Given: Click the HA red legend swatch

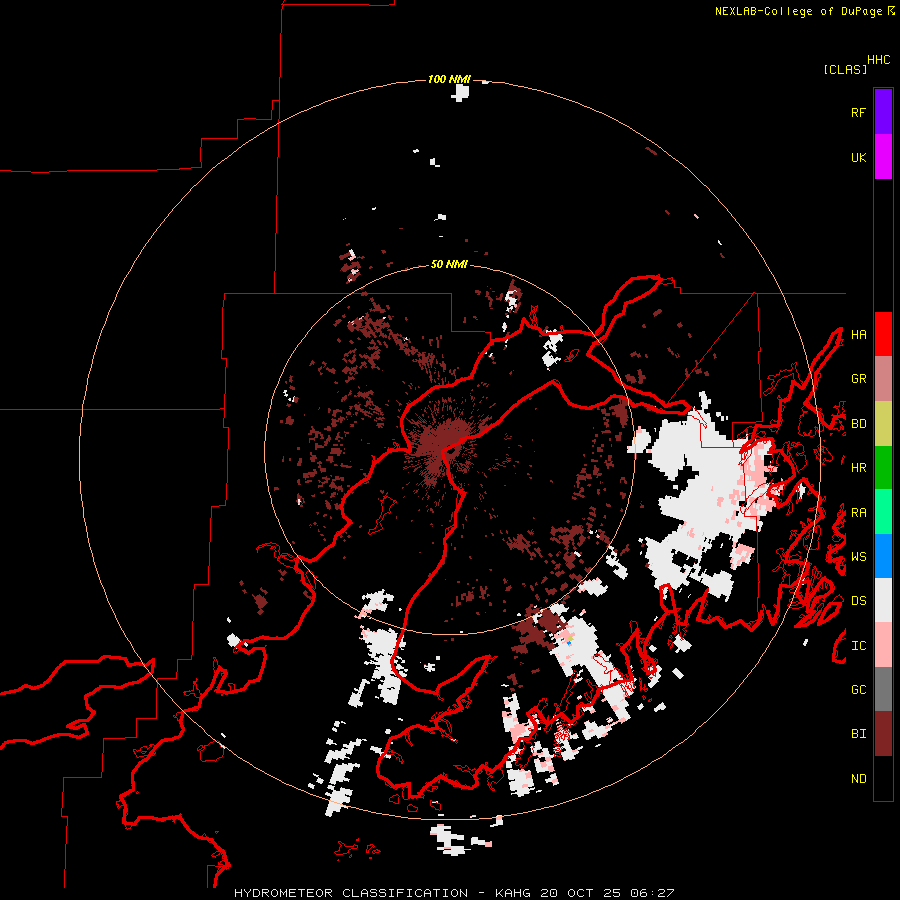Looking at the screenshot, I should 883,334.
